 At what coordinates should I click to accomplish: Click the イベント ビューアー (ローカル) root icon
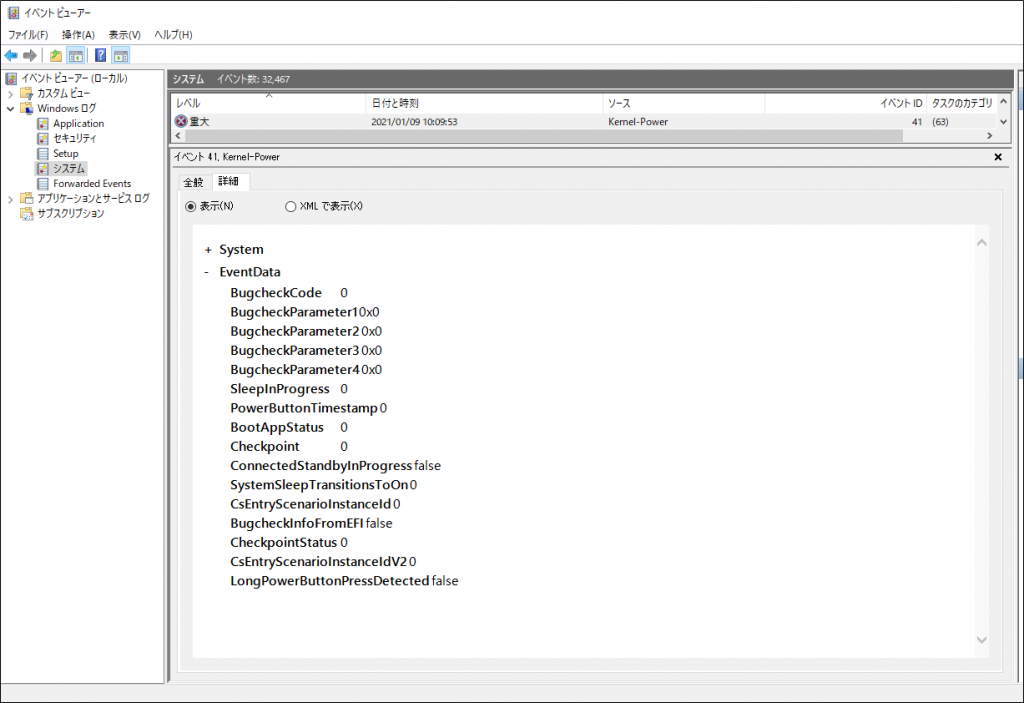(x=11, y=78)
